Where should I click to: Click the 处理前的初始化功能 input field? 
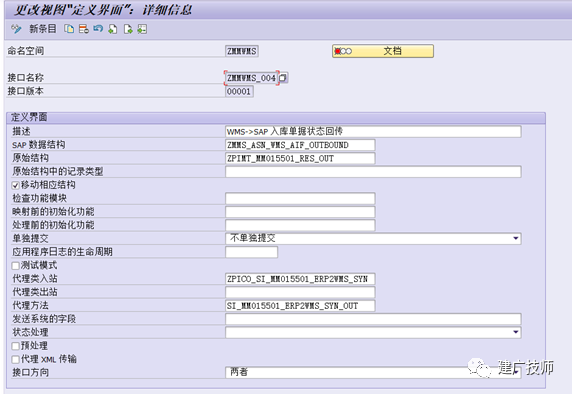pos(300,225)
